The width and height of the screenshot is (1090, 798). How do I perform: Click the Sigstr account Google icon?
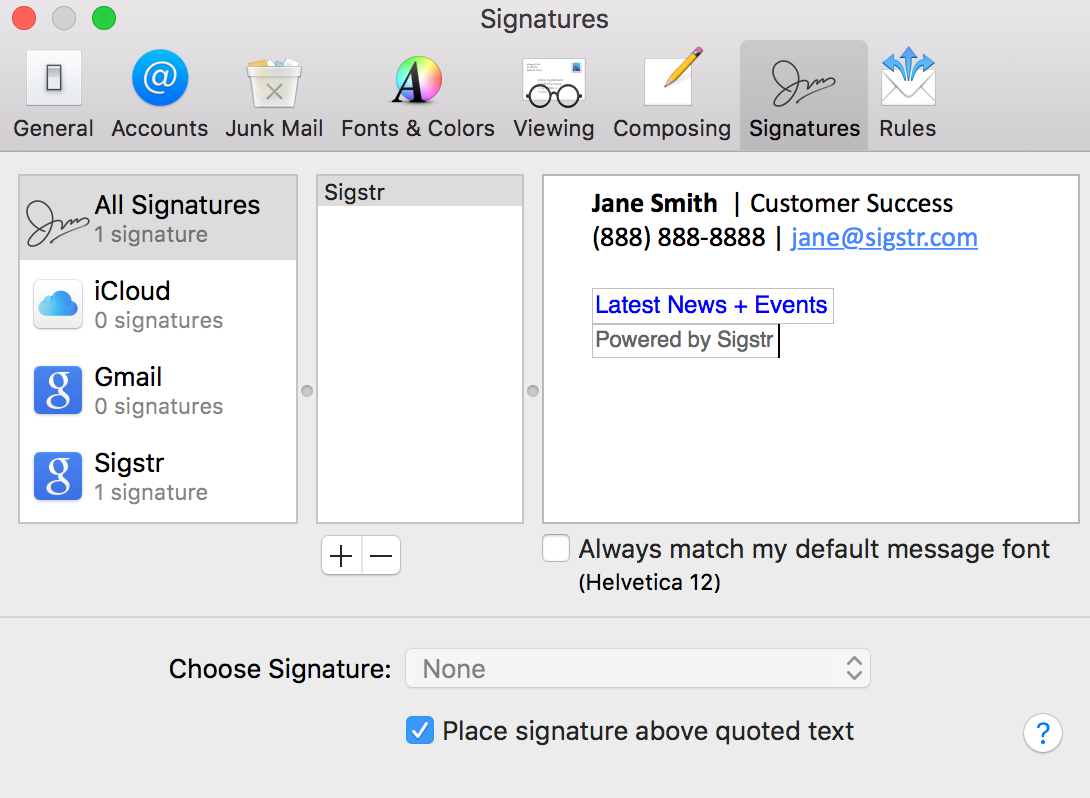coord(58,476)
